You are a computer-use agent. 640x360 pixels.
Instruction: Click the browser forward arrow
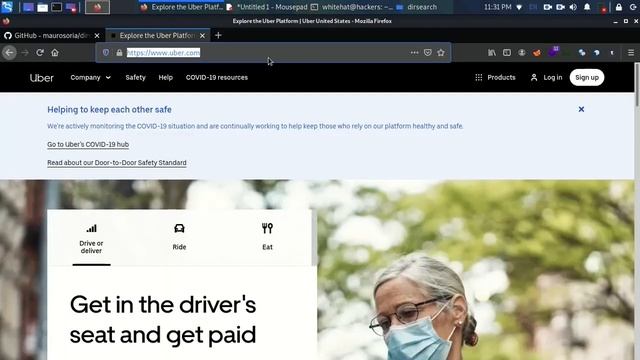[25, 53]
